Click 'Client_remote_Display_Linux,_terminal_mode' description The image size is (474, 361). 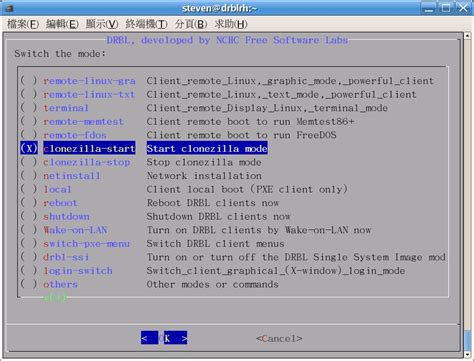[267, 108]
